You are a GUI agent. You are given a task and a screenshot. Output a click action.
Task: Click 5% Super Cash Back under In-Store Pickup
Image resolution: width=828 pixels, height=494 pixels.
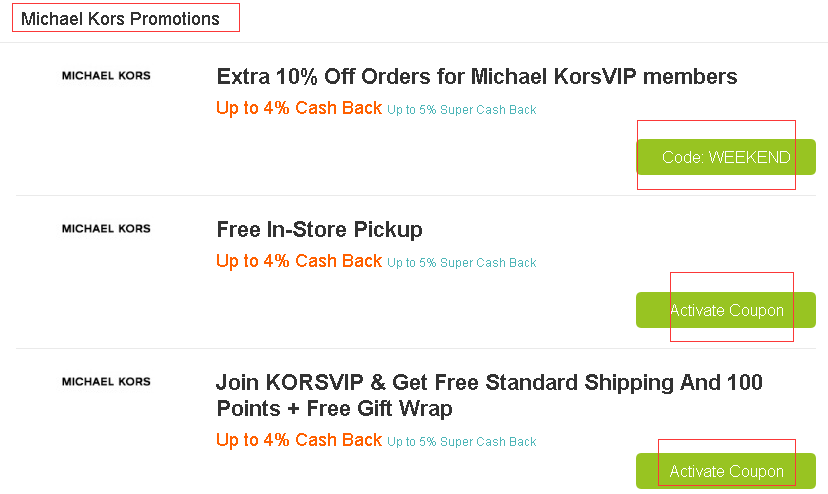click(462, 263)
